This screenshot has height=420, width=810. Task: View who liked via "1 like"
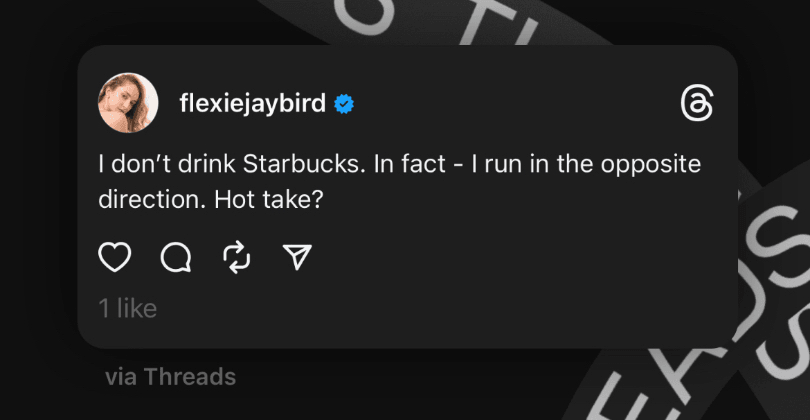(x=127, y=309)
